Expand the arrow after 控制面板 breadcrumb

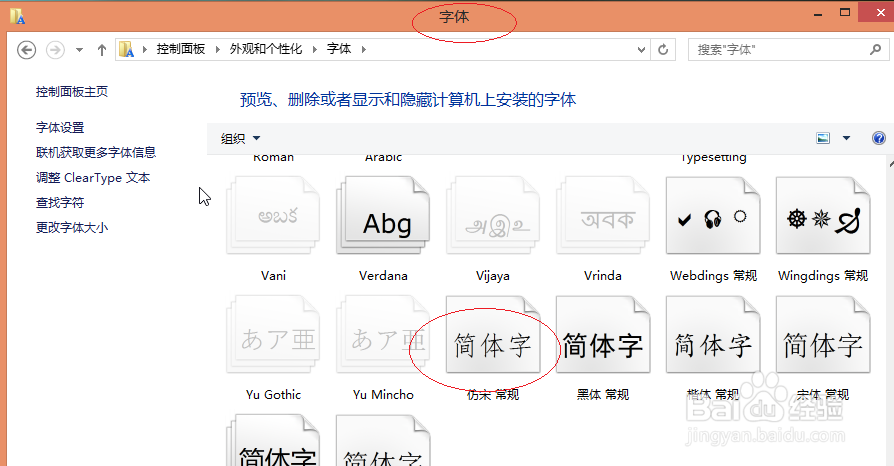[x=218, y=50]
